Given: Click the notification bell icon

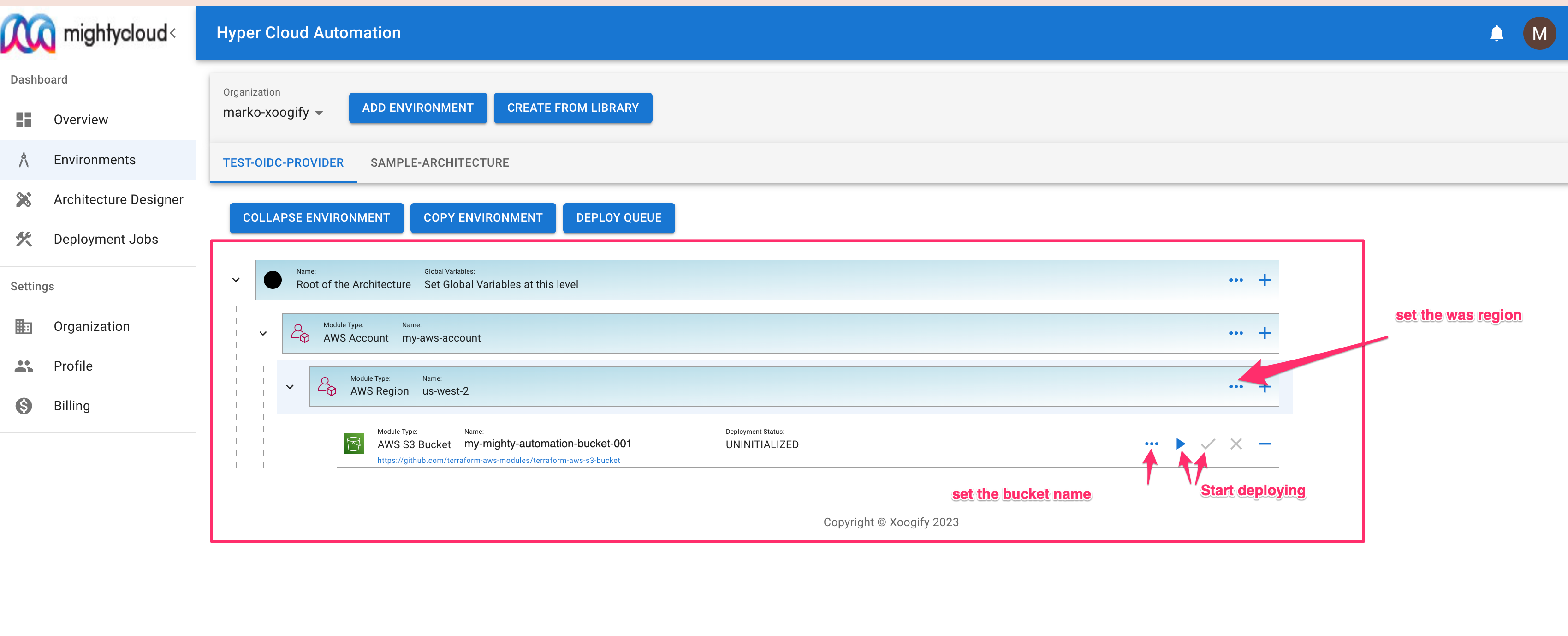Looking at the screenshot, I should tap(1496, 33).
